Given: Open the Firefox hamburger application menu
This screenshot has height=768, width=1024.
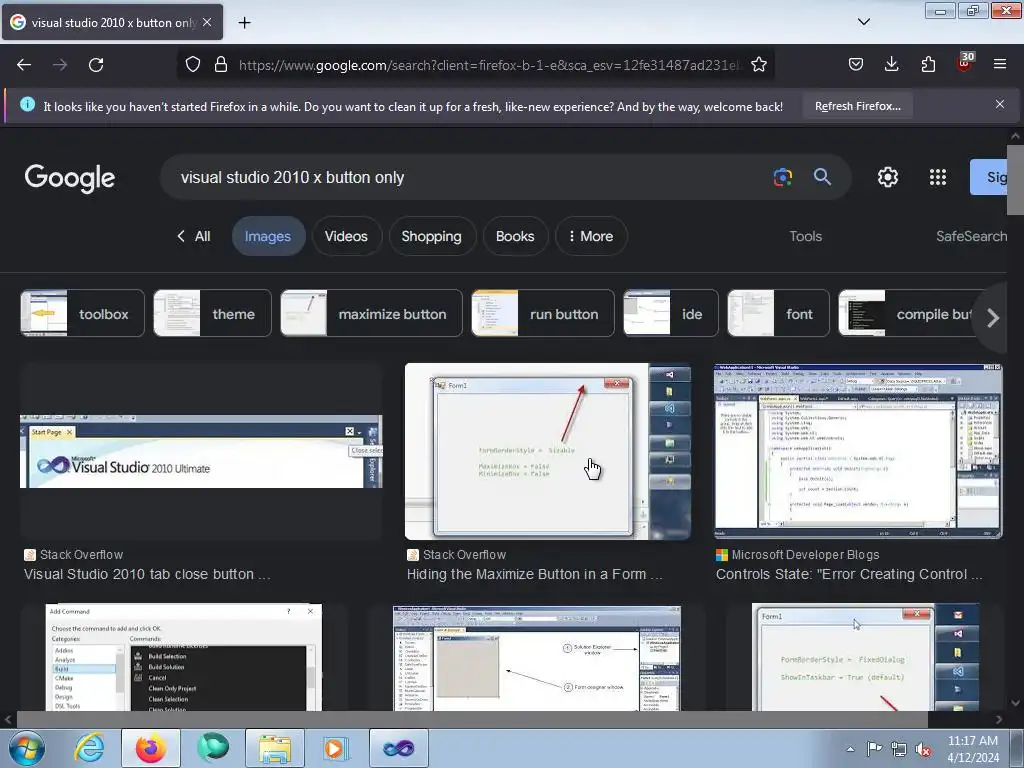Looking at the screenshot, I should (x=1000, y=64).
